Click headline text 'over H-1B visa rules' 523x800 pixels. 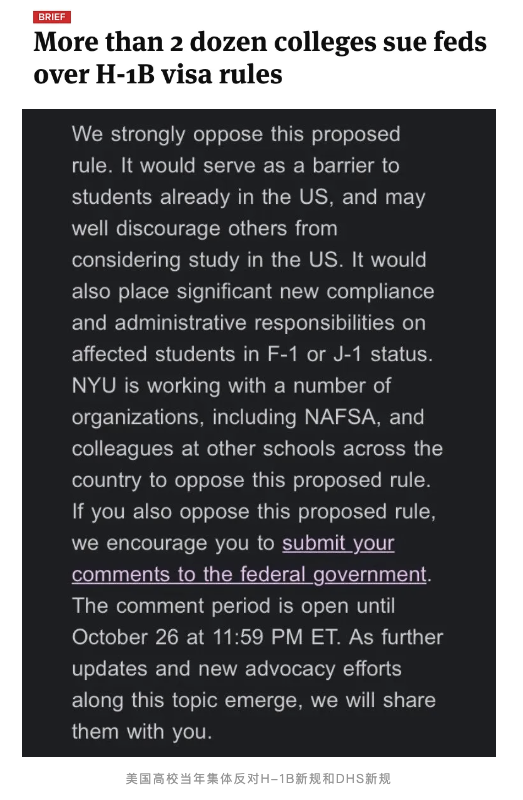coord(158,74)
